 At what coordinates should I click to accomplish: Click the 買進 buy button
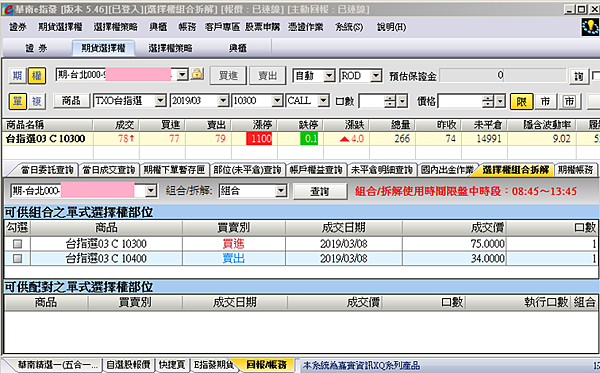[228, 76]
